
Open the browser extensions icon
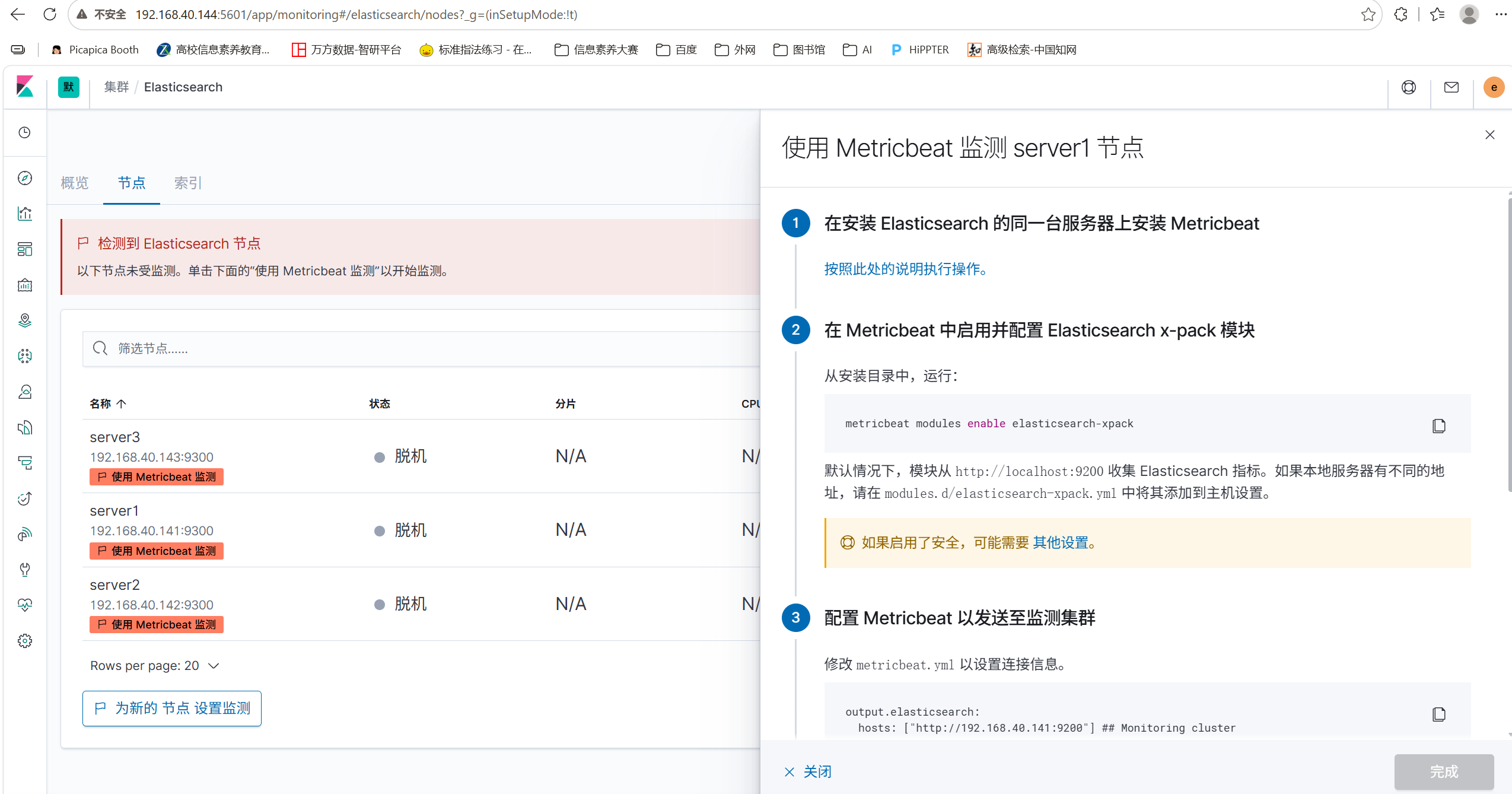click(x=1400, y=14)
